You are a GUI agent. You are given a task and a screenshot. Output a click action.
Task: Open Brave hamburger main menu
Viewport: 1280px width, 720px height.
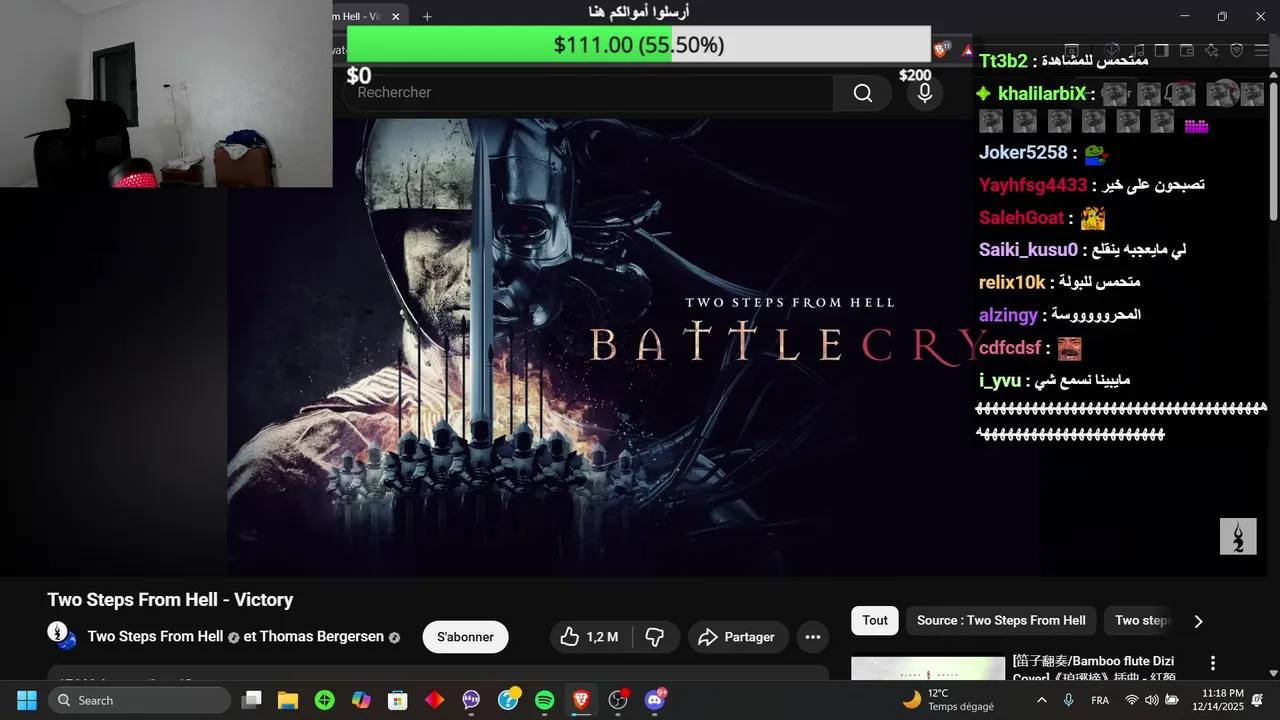[1262, 50]
